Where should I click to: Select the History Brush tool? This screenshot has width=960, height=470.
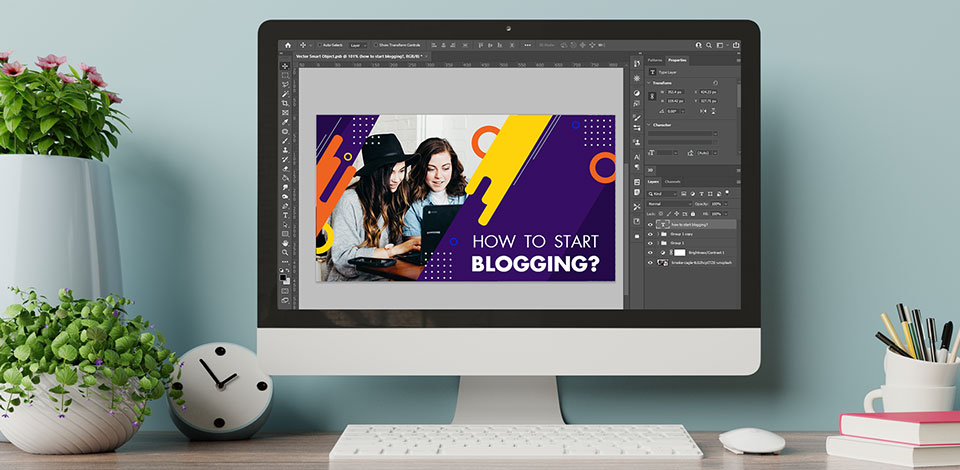coord(285,159)
